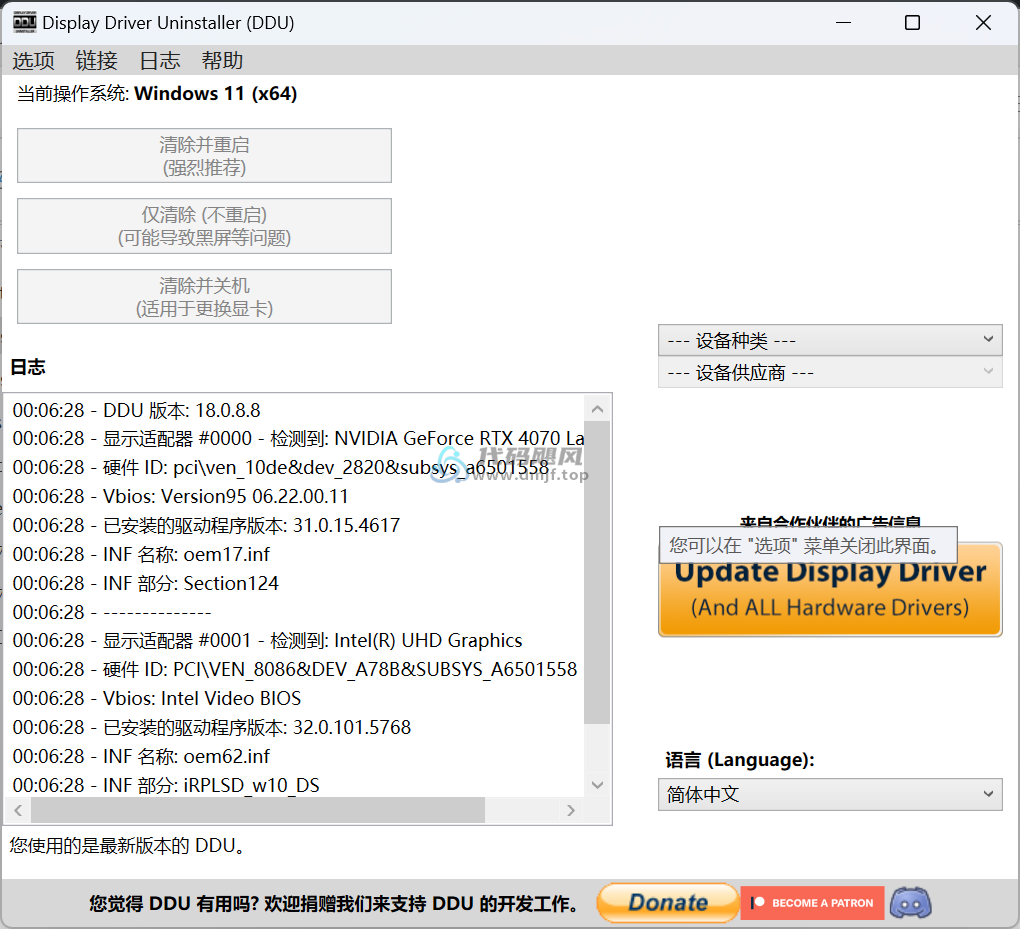The height and width of the screenshot is (929, 1020).
Task: Click horizontal scrollbar right arrow in log
Action: [x=570, y=811]
